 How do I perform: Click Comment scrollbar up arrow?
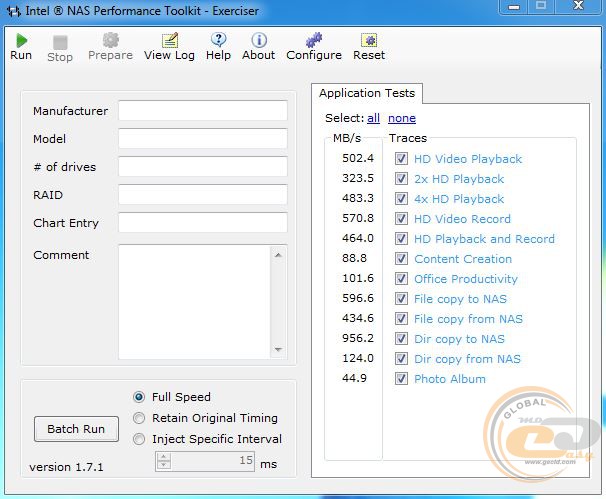pos(278,255)
